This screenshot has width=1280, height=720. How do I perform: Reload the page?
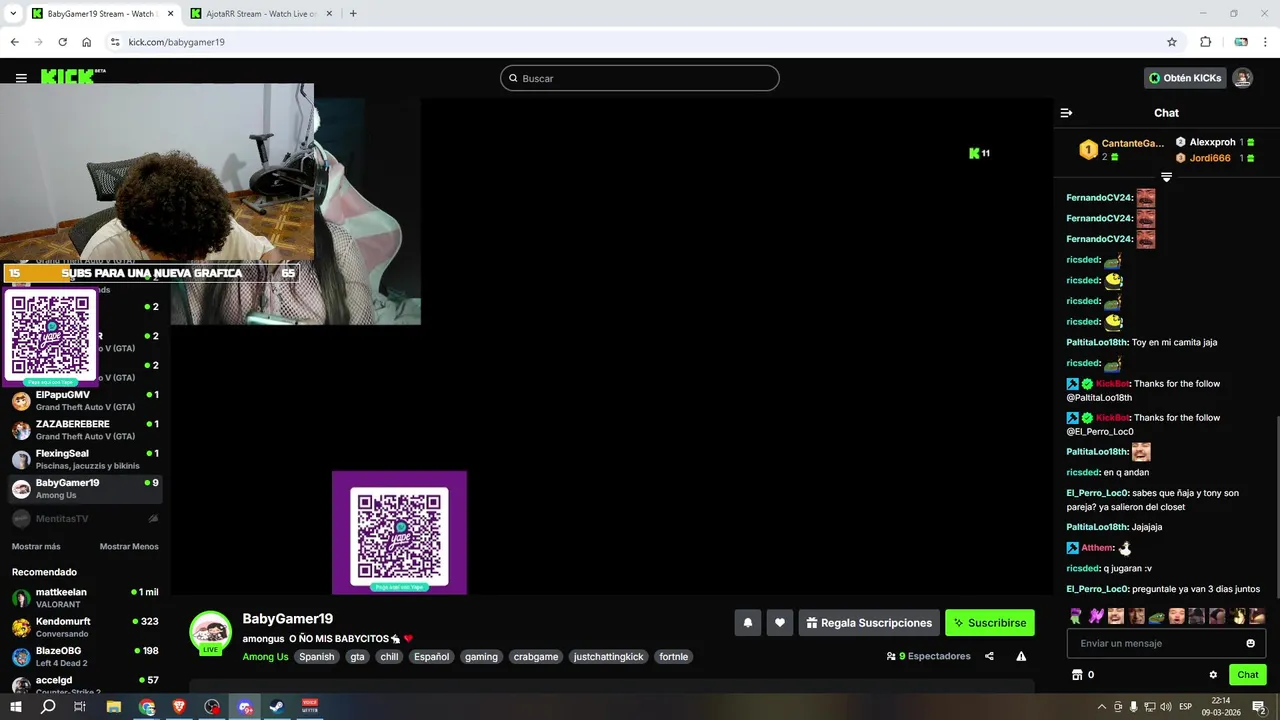coord(62,42)
